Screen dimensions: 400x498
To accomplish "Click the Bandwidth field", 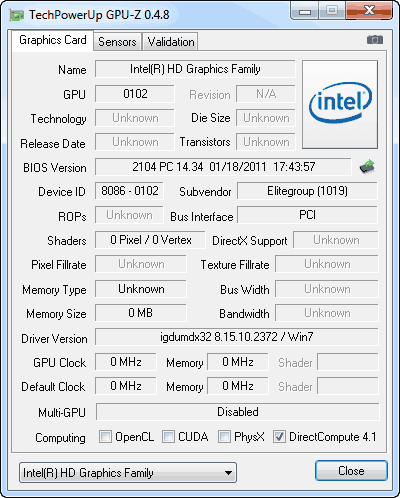I will [327, 313].
